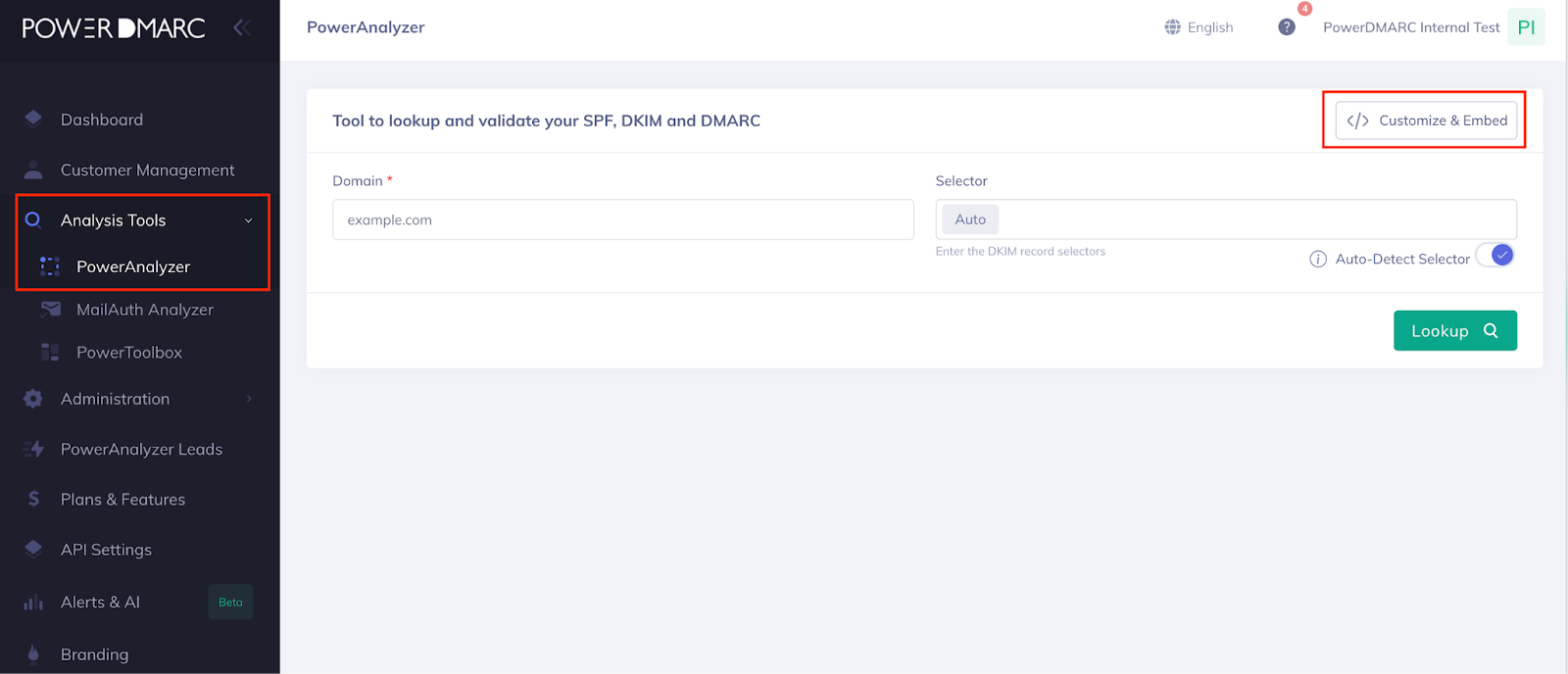
Task: Click the Auto-Detect Selector info icon
Action: (1318, 259)
